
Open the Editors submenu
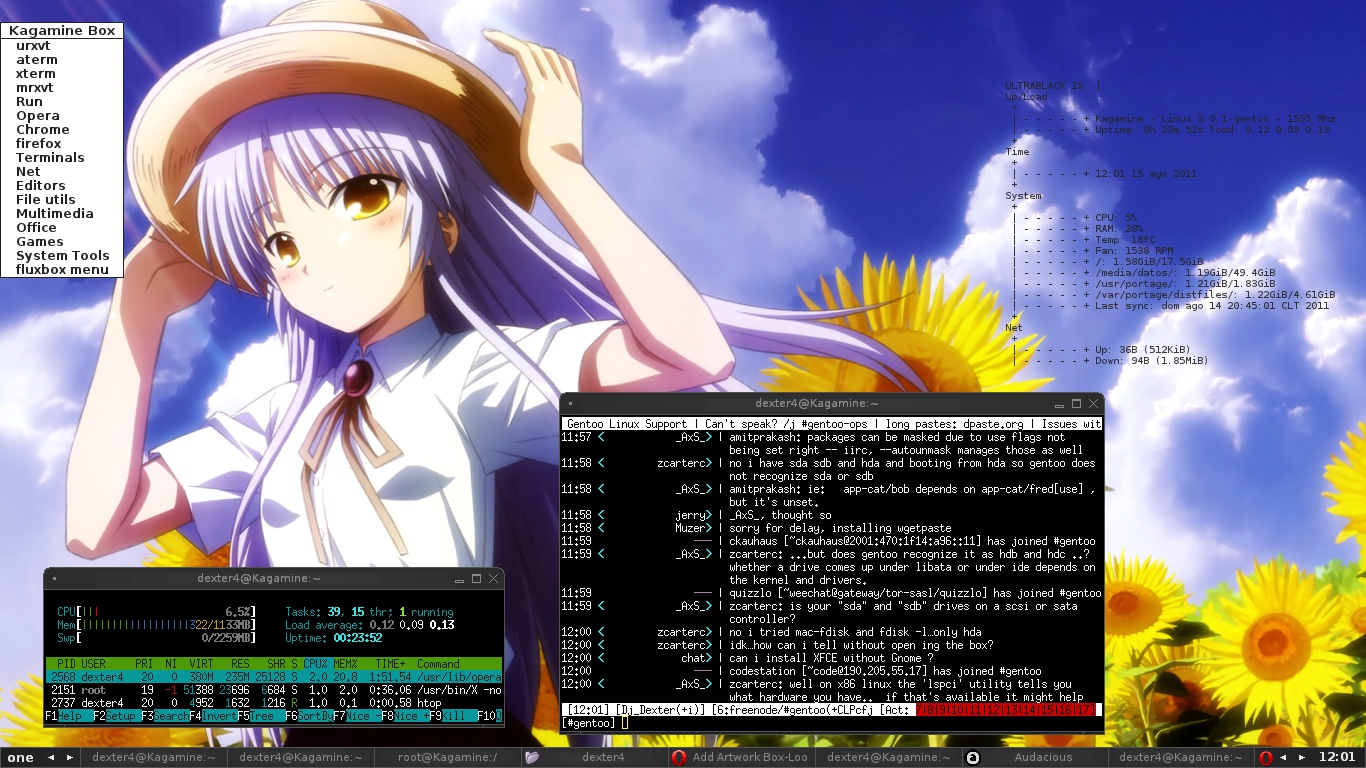[x=62, y=186]
